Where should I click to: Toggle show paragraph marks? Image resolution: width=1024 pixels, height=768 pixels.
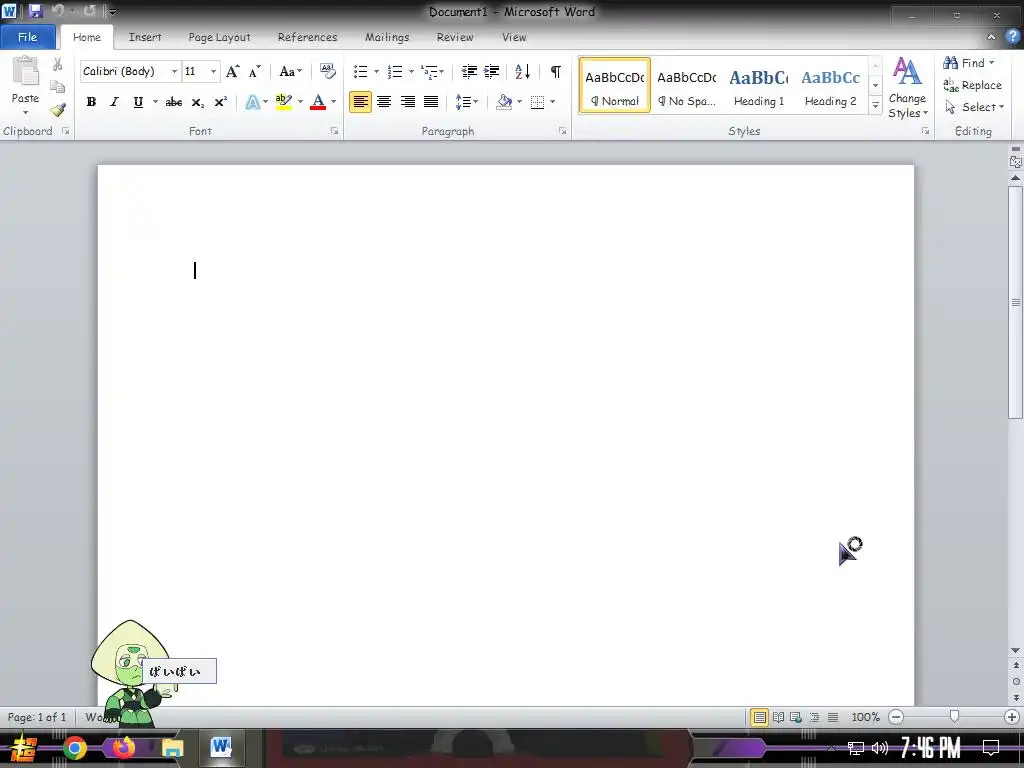556,71
